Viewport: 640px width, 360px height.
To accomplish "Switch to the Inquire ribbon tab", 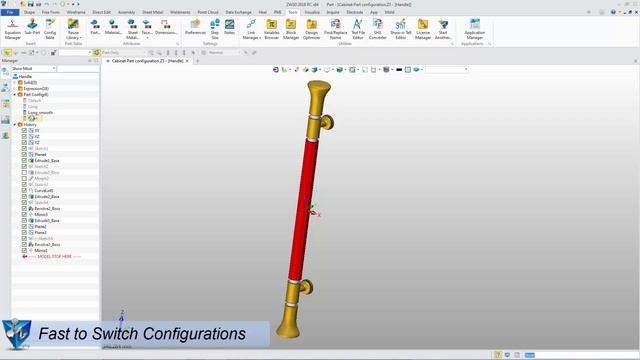I will pyautogui.click(x=333, y=12).
